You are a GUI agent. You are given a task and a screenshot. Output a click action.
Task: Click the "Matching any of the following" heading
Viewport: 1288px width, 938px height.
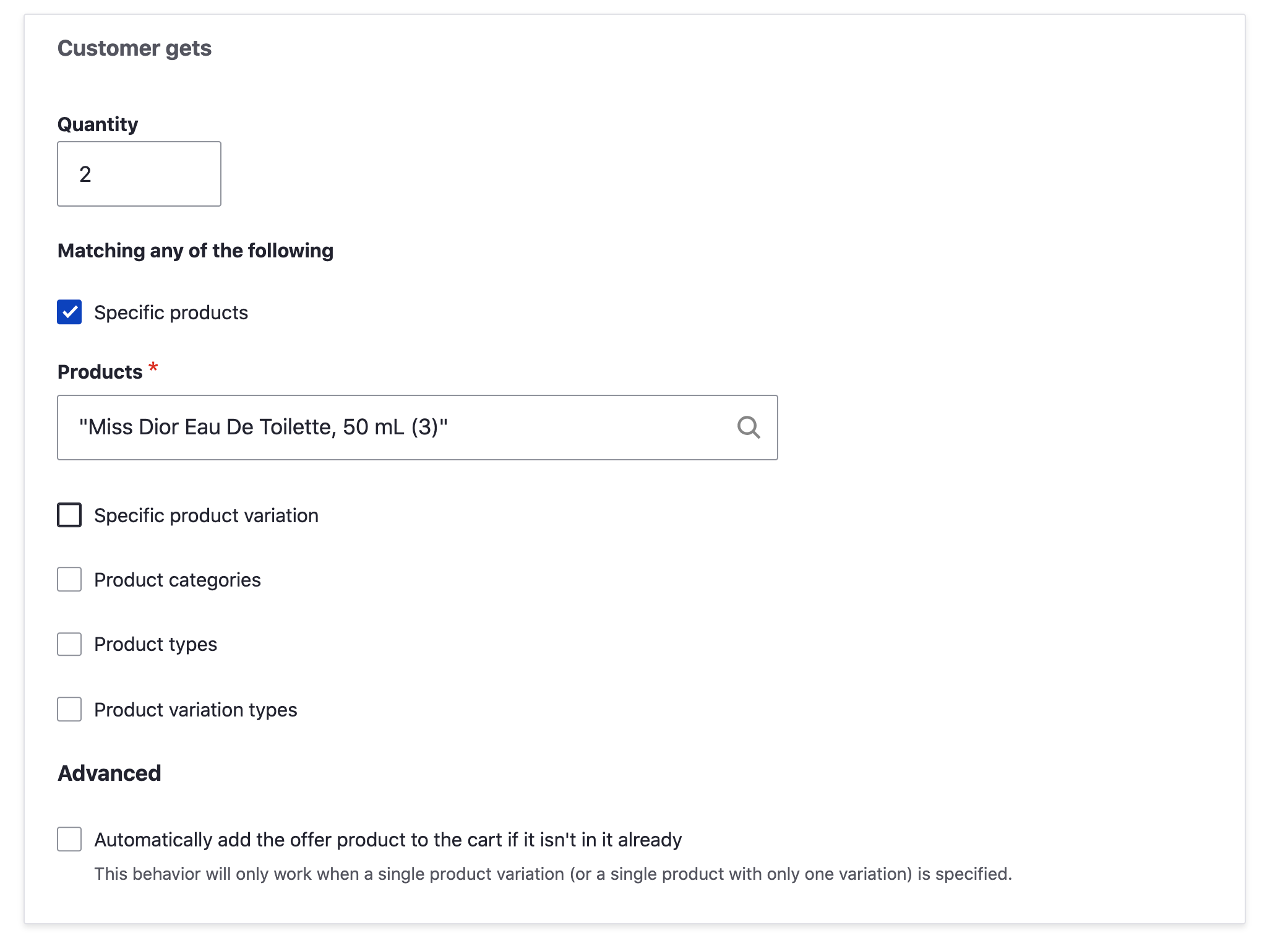coord(195,251)
